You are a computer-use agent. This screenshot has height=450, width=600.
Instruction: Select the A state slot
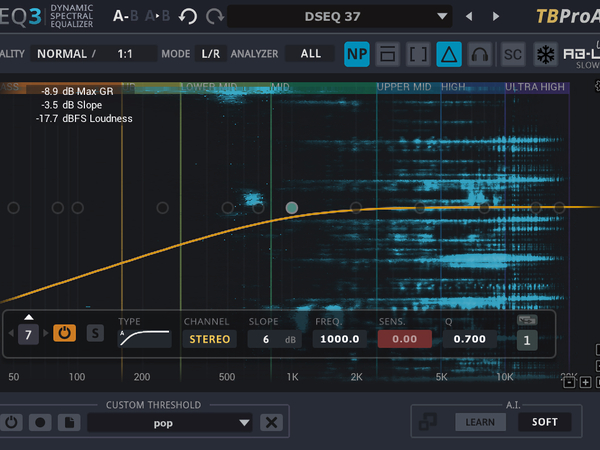click(x=120, y=17)
